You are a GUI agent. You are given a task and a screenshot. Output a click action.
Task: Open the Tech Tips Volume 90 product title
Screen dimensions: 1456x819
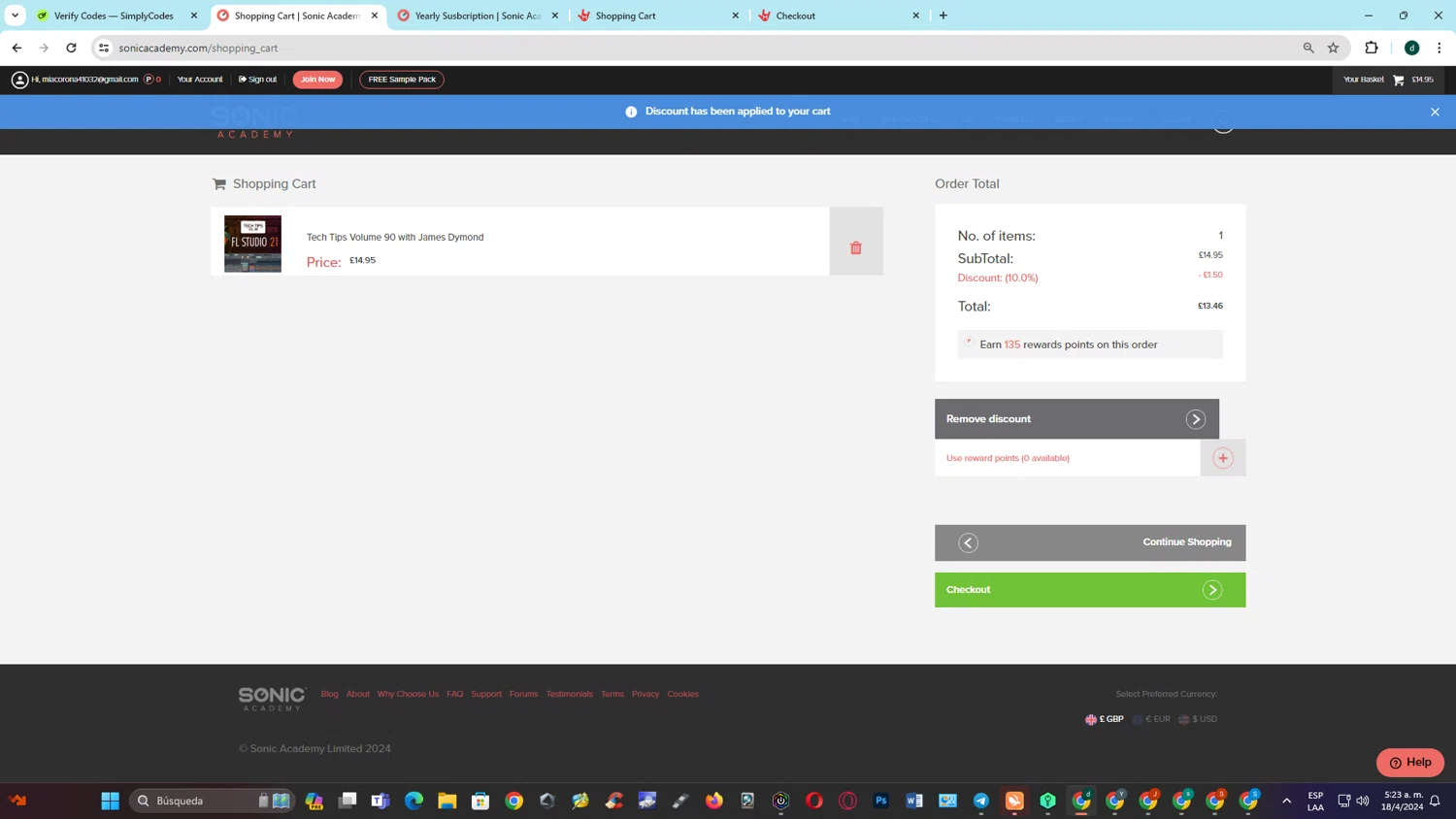[395, 237]
